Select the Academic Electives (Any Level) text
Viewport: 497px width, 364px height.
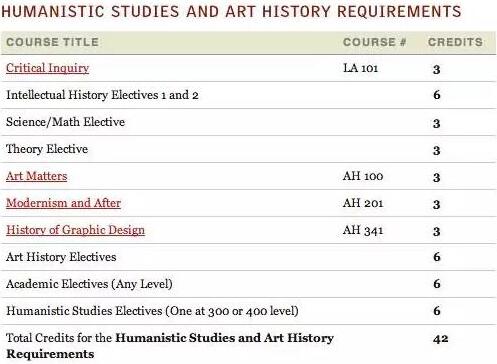coord(89,284)
